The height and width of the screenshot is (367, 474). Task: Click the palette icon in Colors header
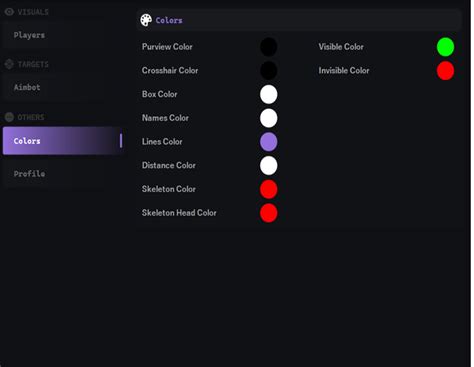click(x=146, y=20)
